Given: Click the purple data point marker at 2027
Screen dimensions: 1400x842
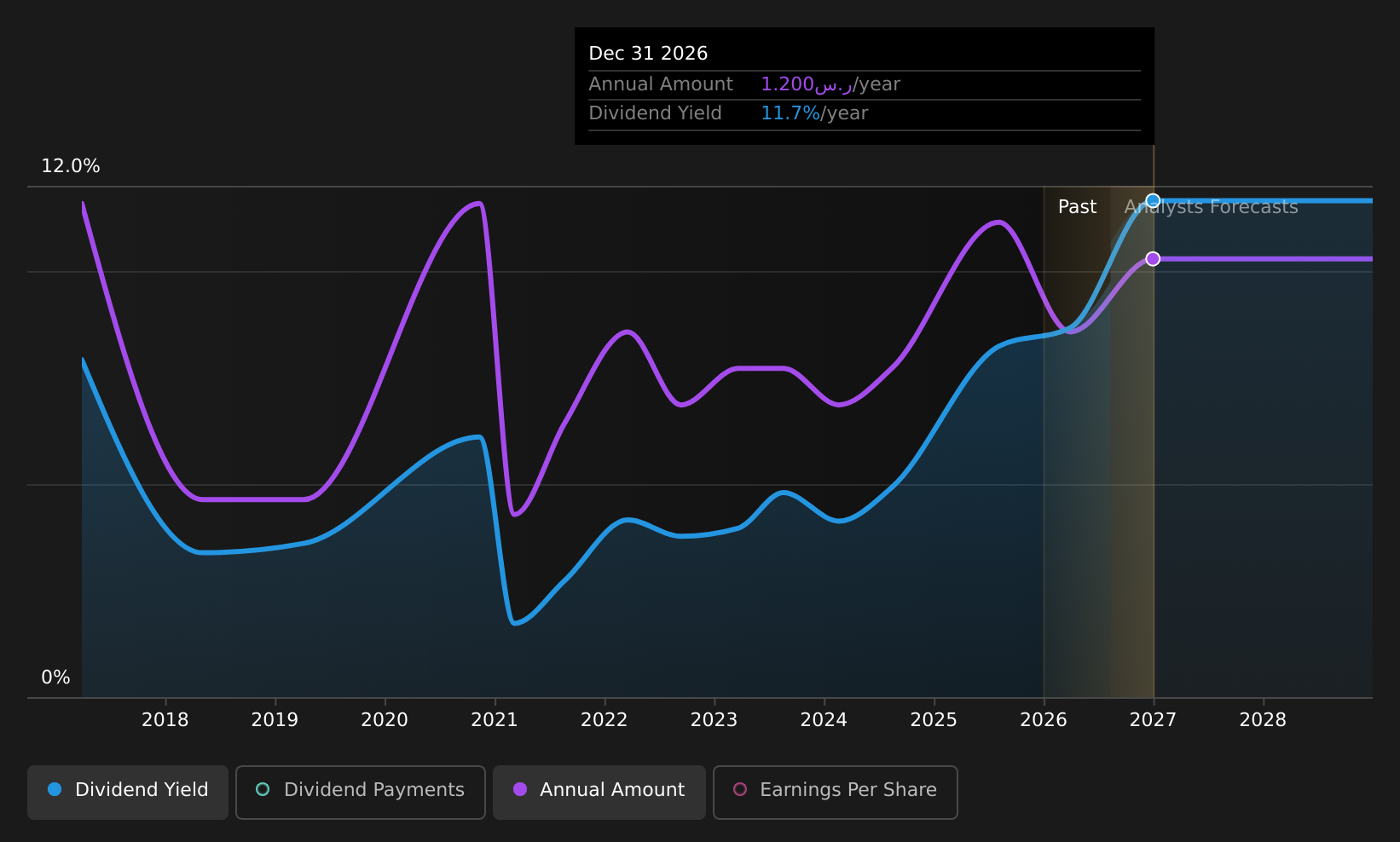Looking at the screenshot, I should click(1153, 259).
